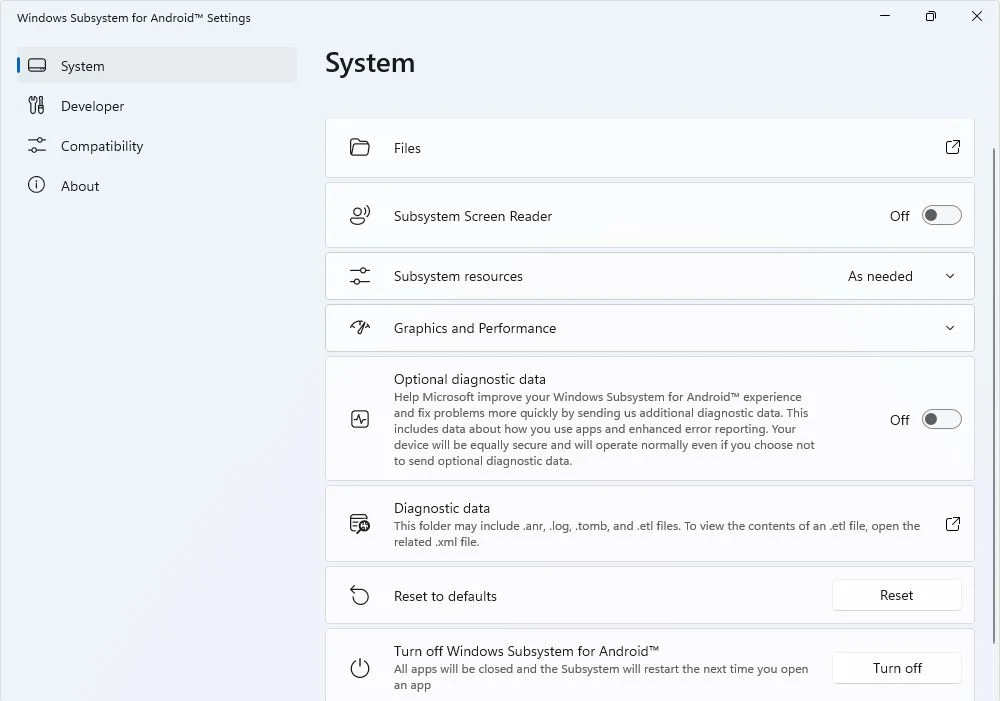The image size is (1000, 701).
Task: Maximize the settings window
Action: tap(930, 17)
